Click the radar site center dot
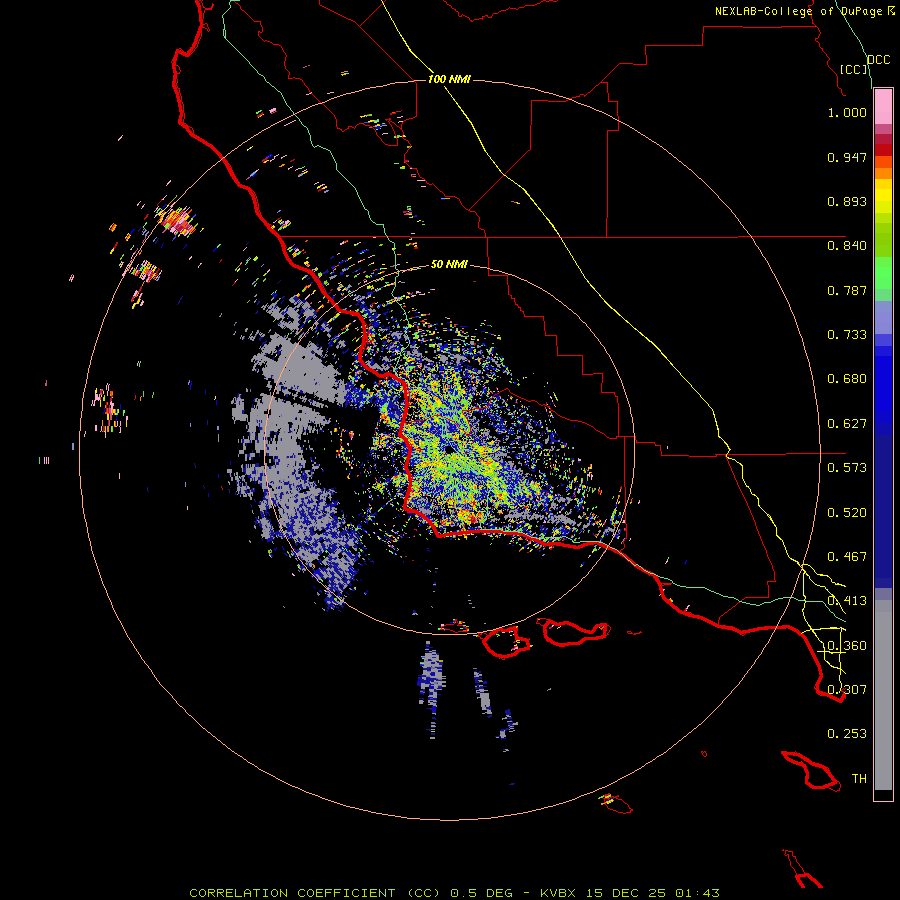The width and height of the screenshot is (900, 900). coord(448,450)
